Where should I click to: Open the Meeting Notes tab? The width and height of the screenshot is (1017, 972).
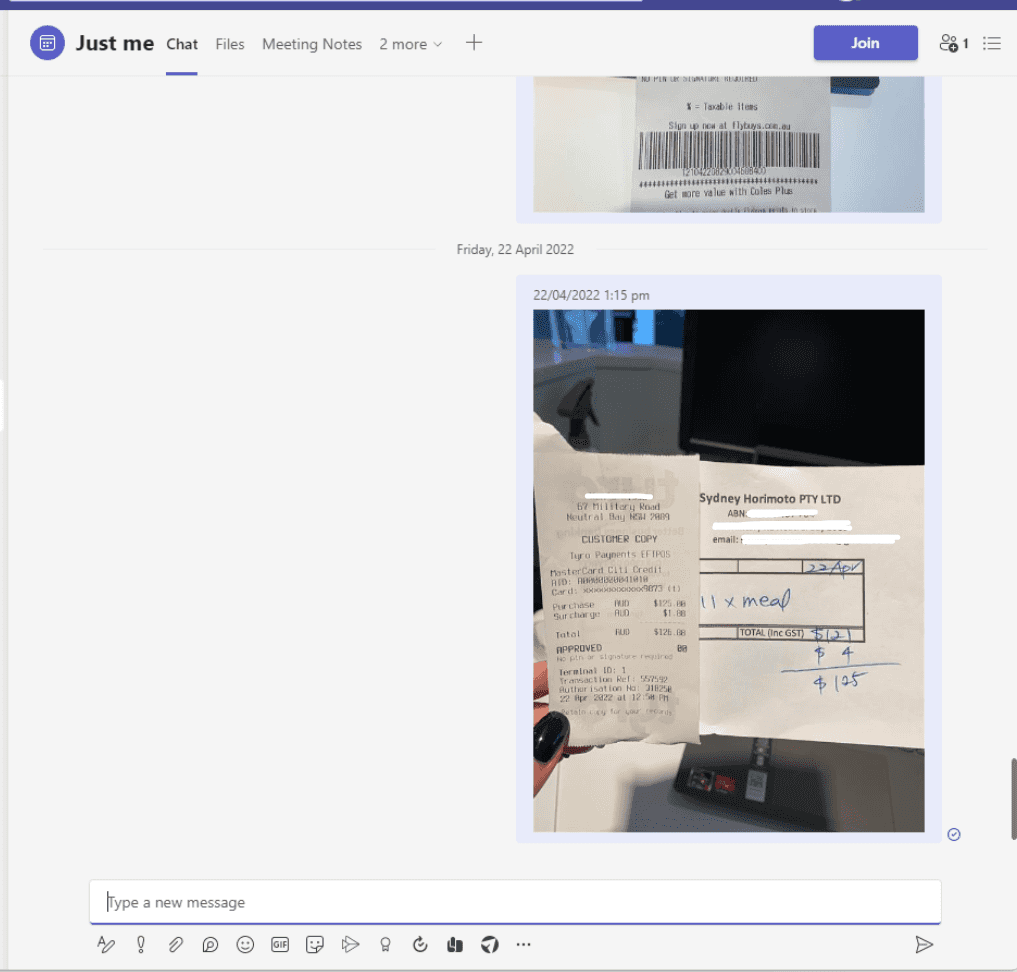click(x=312, y=44)
